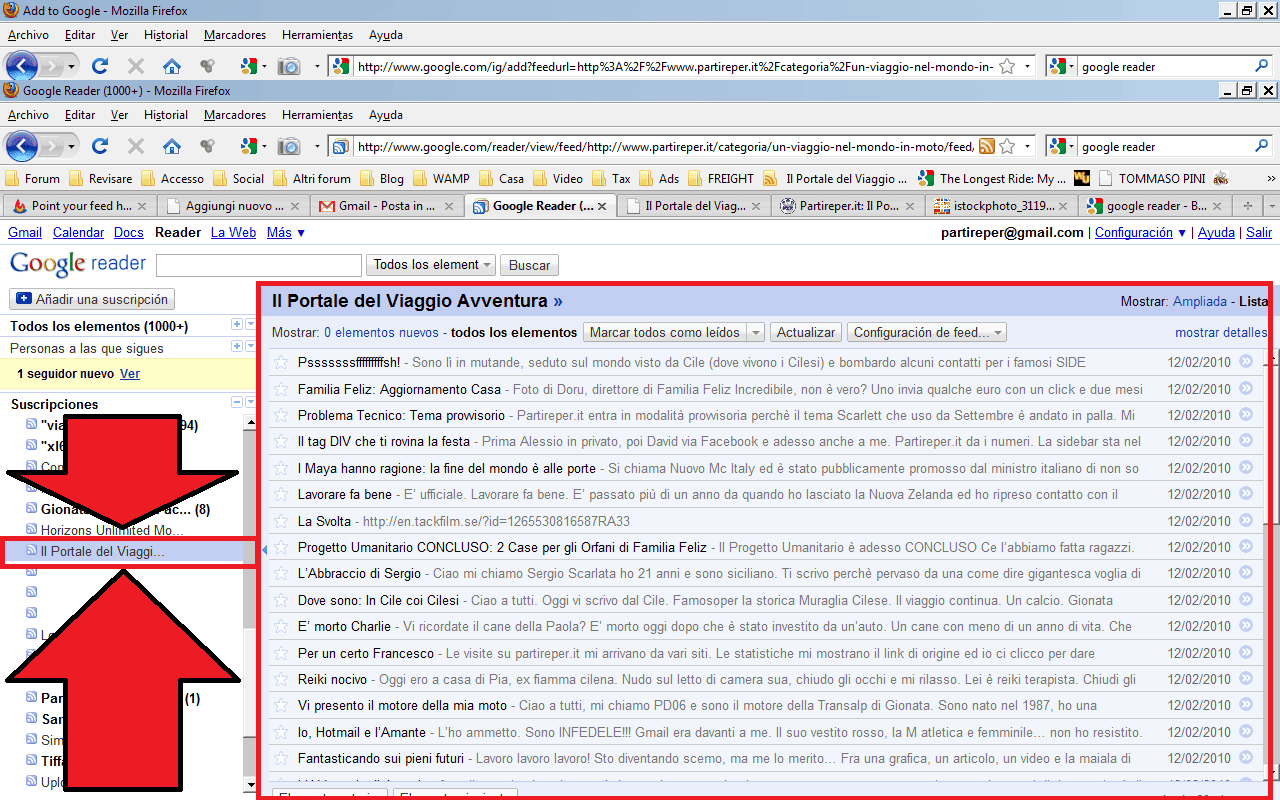This screenshot has width=1280, height=800.
Task: Star the Familia Feliz: Aggiornamento Casa entry
Action: 281,389
